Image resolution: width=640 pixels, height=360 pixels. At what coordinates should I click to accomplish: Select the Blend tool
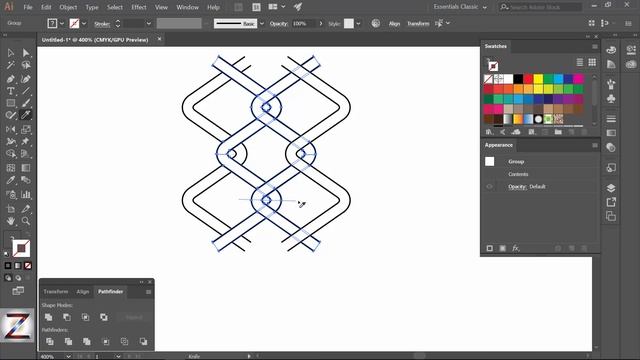click(x=26, y=180)
